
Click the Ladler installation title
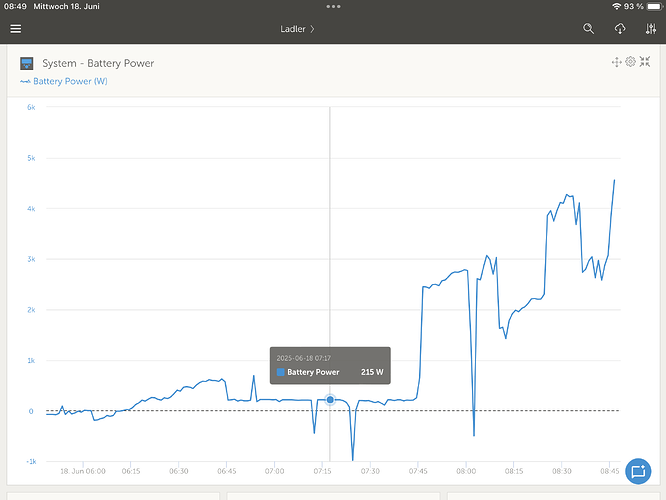293,29
